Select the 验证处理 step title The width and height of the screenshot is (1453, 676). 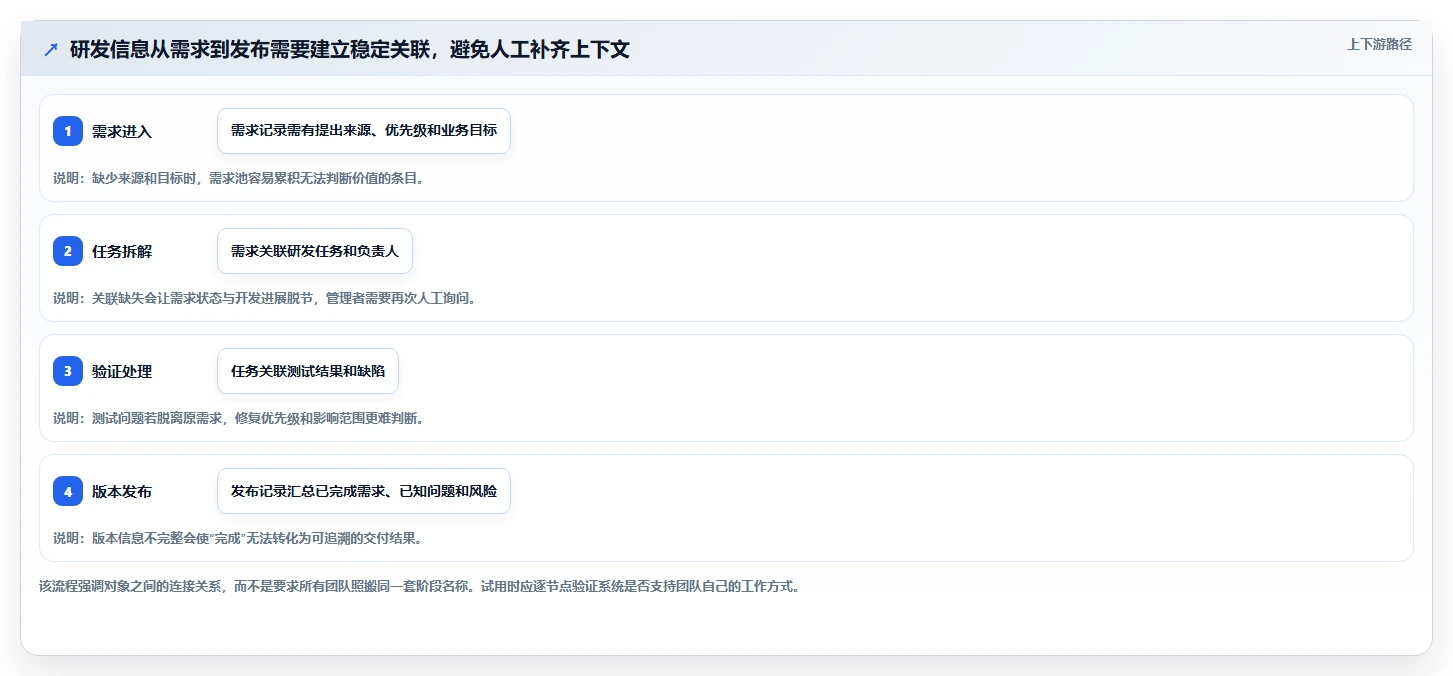tap(122, 371)
